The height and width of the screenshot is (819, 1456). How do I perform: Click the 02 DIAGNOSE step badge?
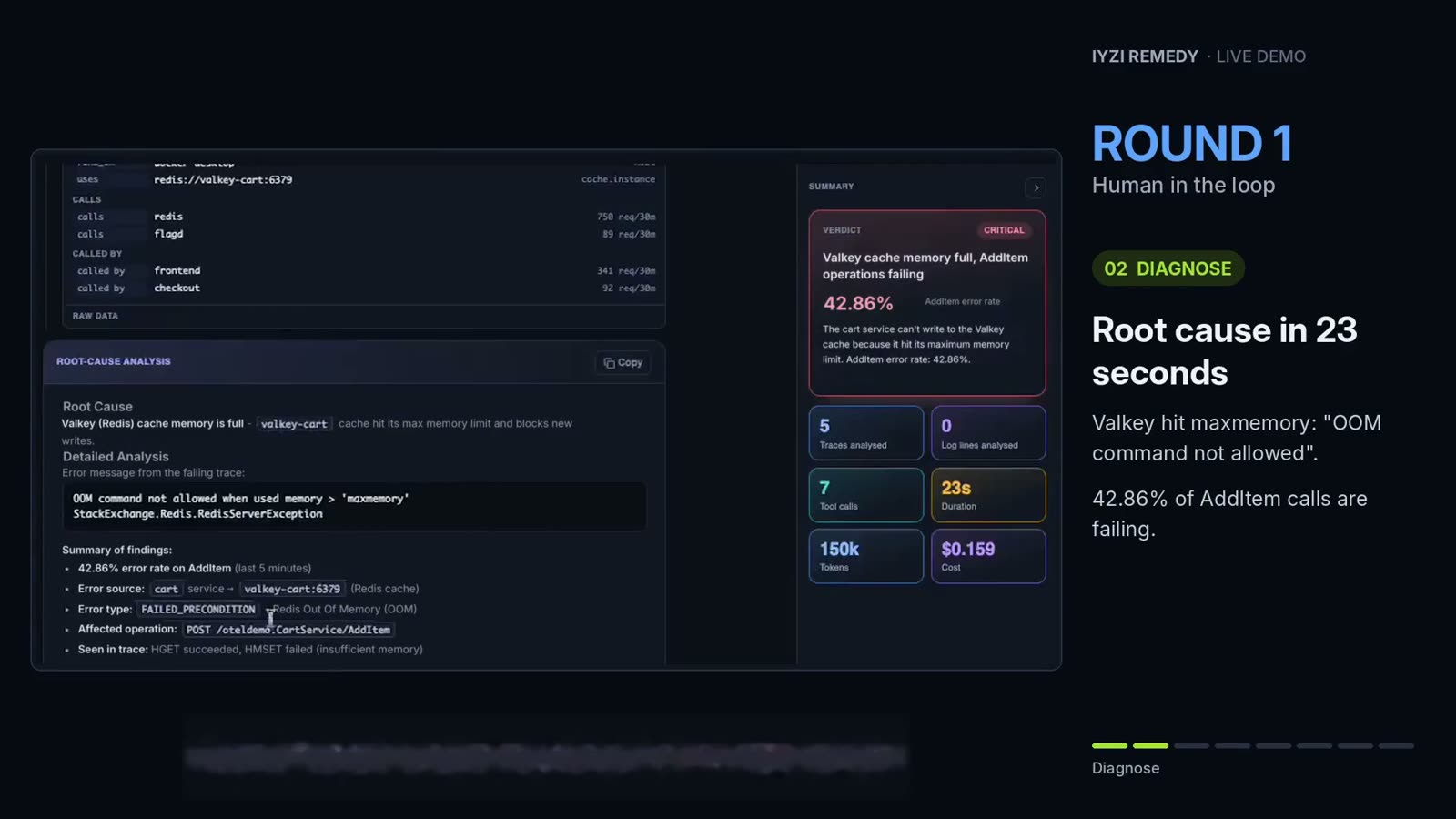[1168, 268]
